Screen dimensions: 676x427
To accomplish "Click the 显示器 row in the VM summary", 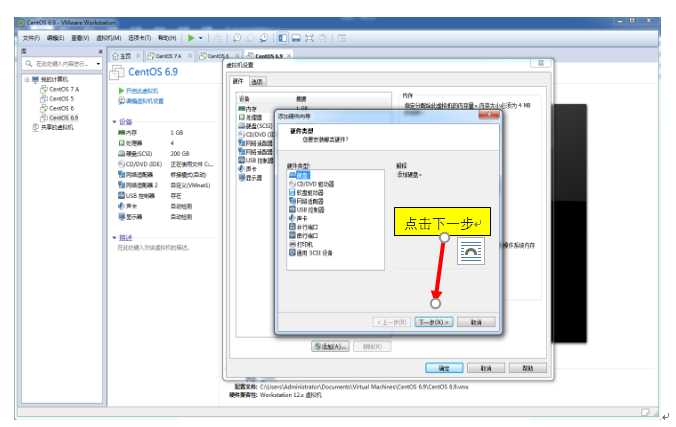I will pos(166,217).
